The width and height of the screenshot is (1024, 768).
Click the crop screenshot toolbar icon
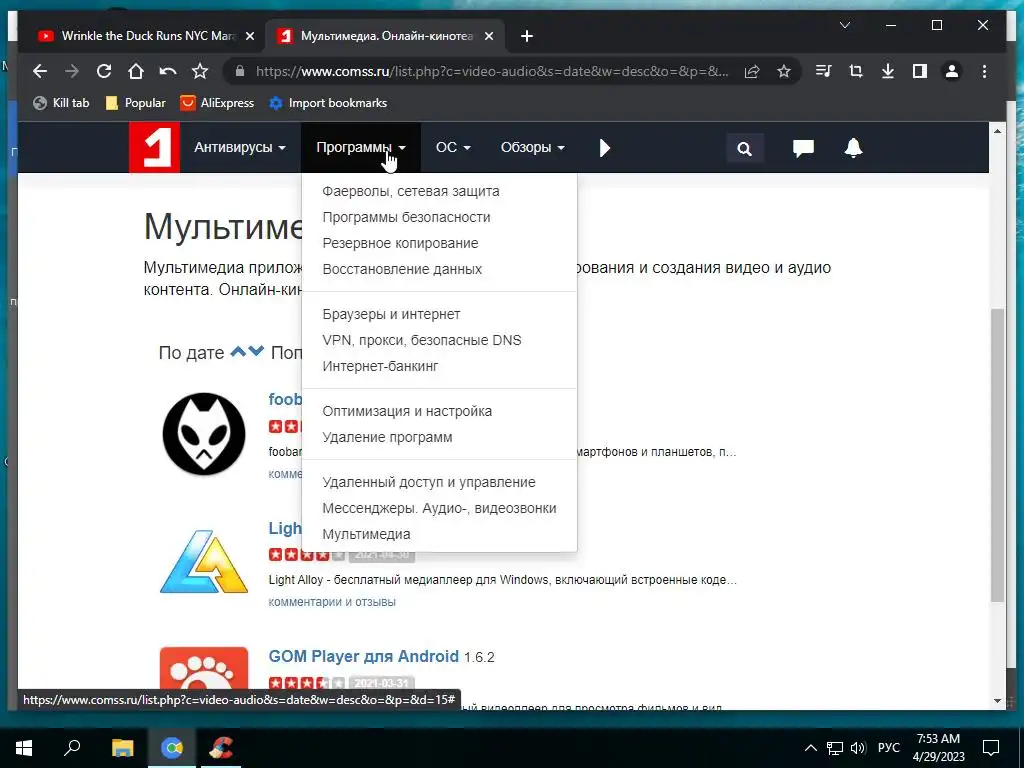point(856,71)
